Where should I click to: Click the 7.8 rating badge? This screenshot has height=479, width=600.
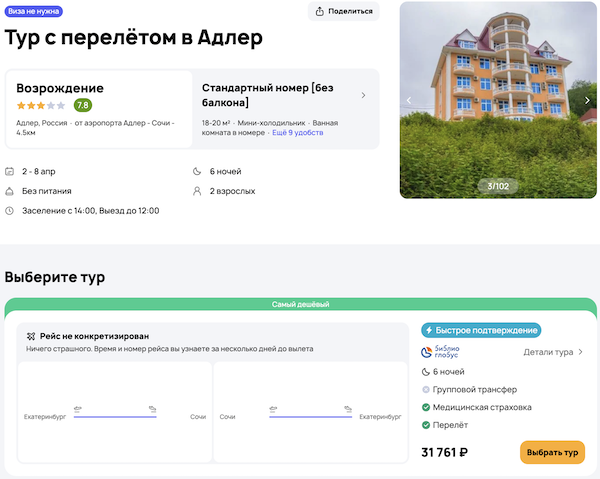83,105
